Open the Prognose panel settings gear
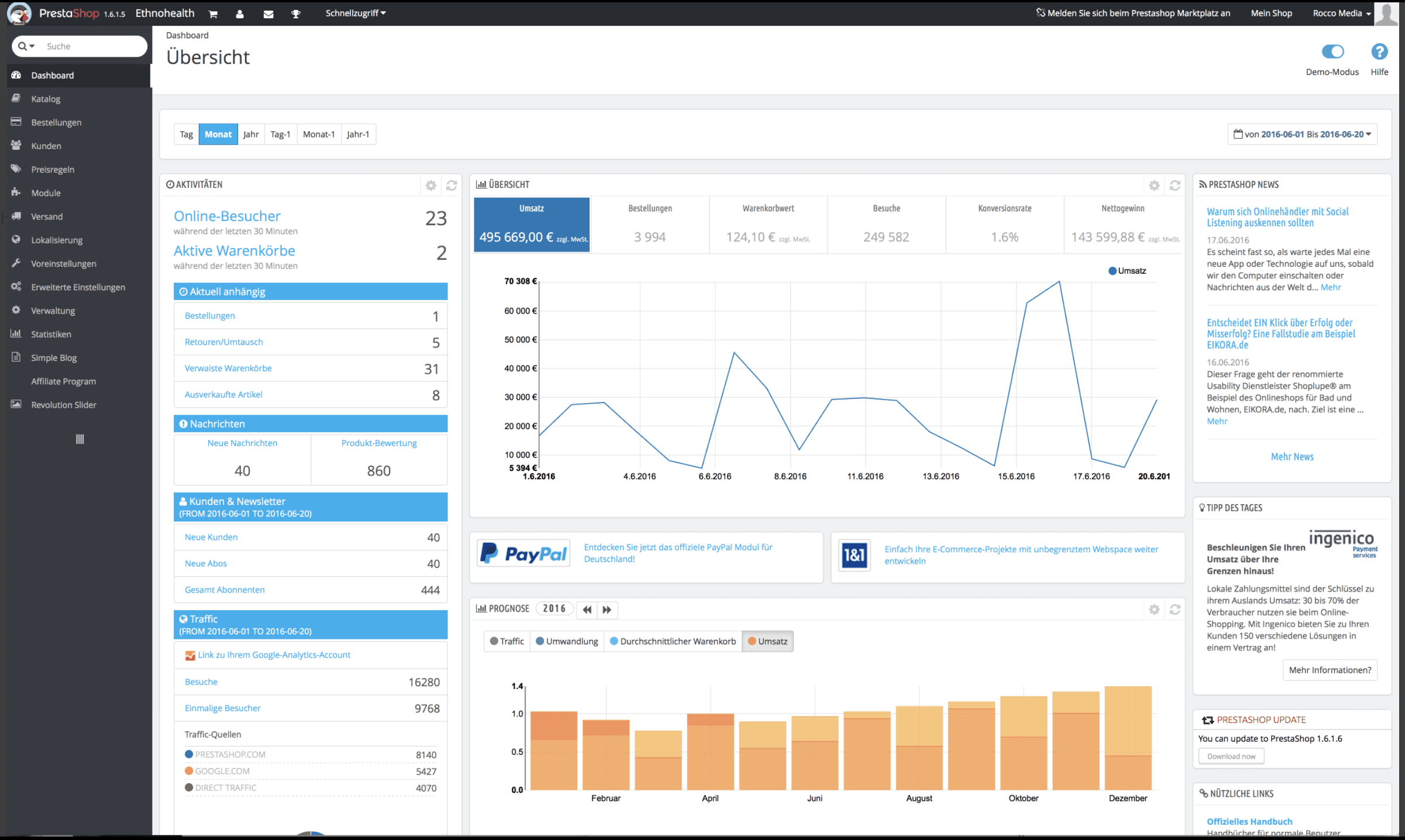 click(x=1154, y=609)
